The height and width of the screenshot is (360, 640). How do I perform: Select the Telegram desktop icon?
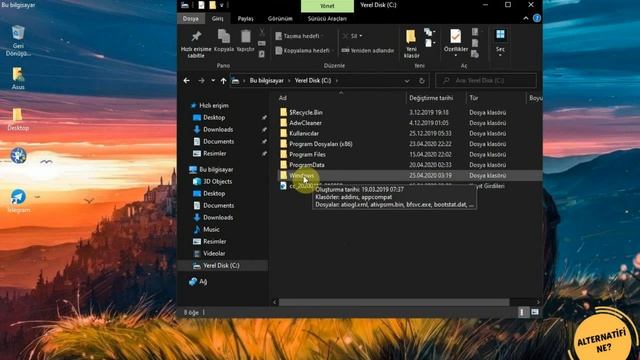[x=18, y=201]
